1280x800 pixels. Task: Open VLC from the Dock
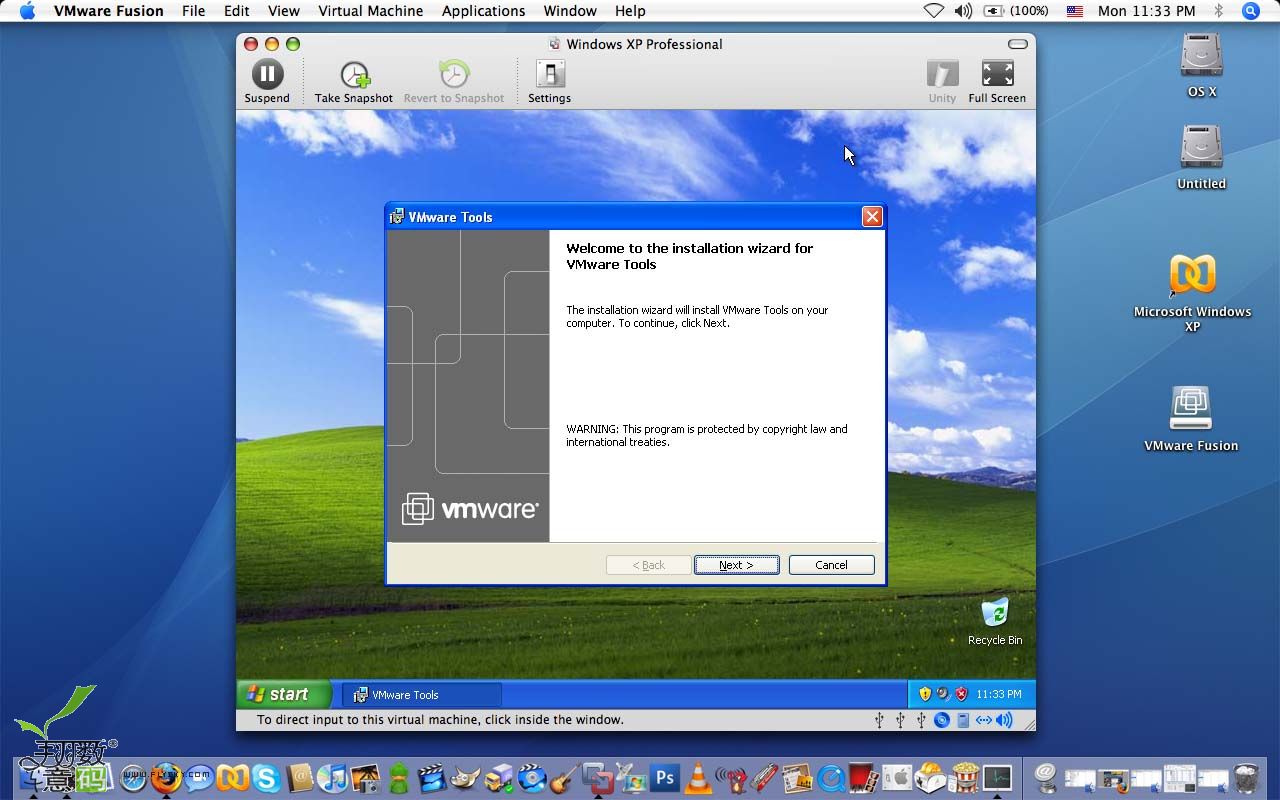698,777
